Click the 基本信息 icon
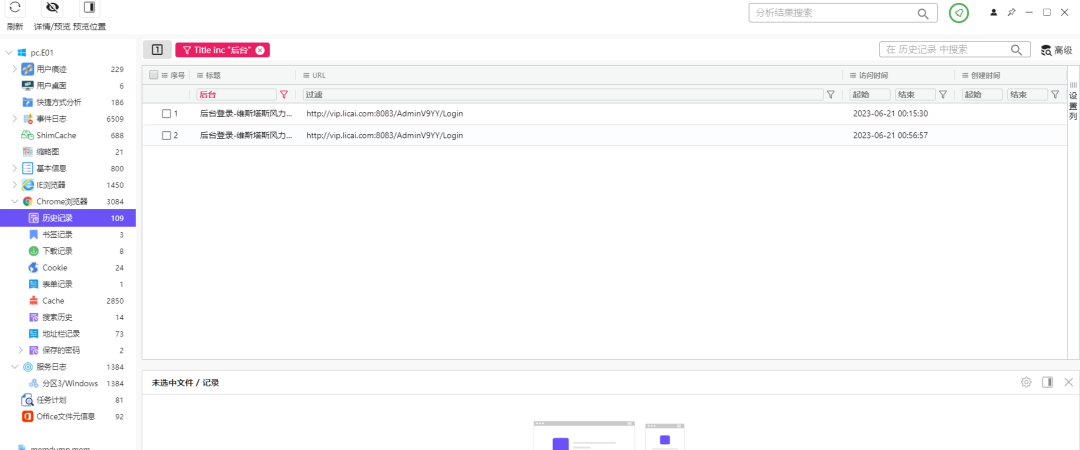Image resolution: width=1080 pixels, height=450 pixels. coord(28,168)
